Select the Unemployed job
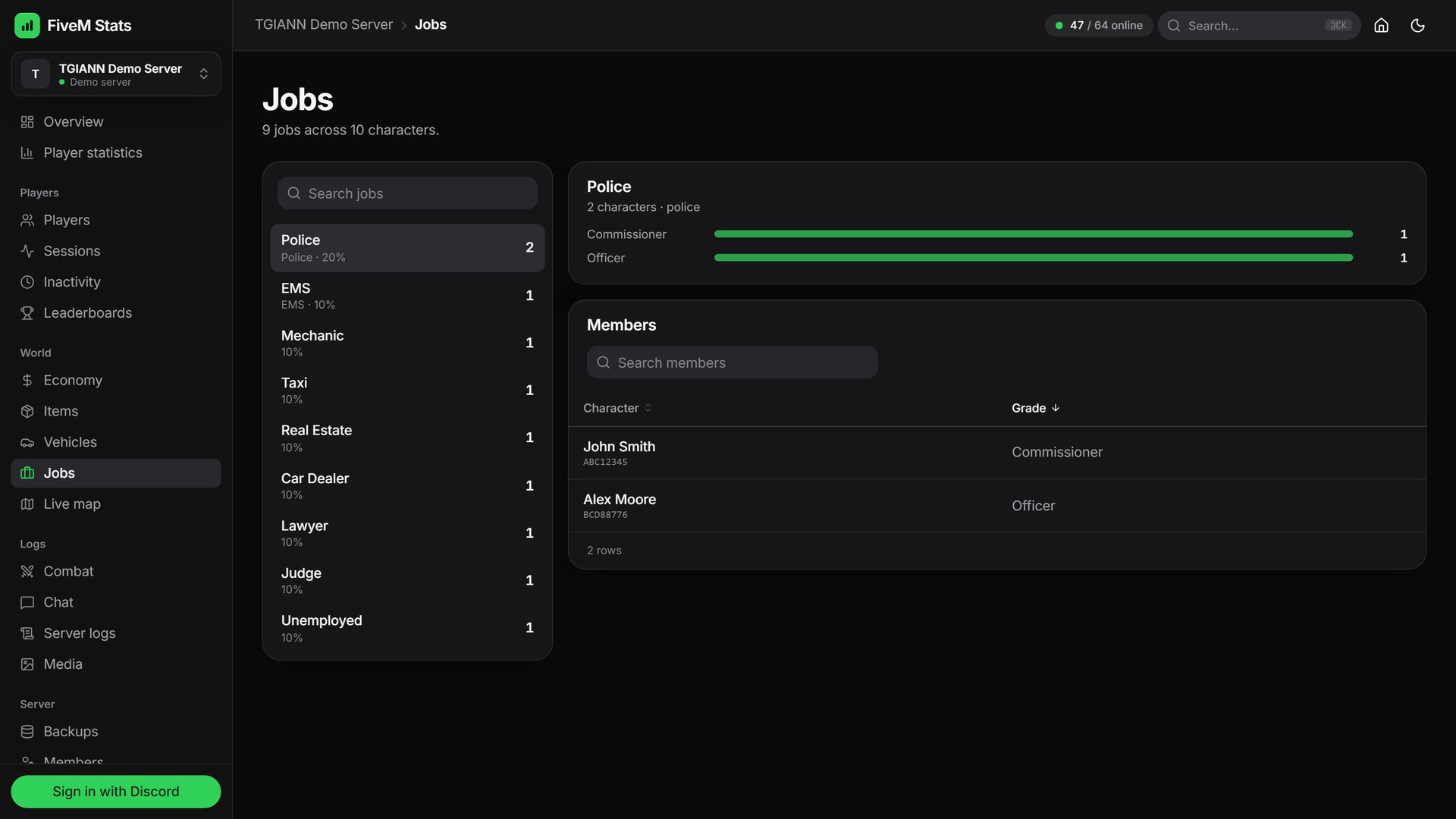 click(407, 628)
